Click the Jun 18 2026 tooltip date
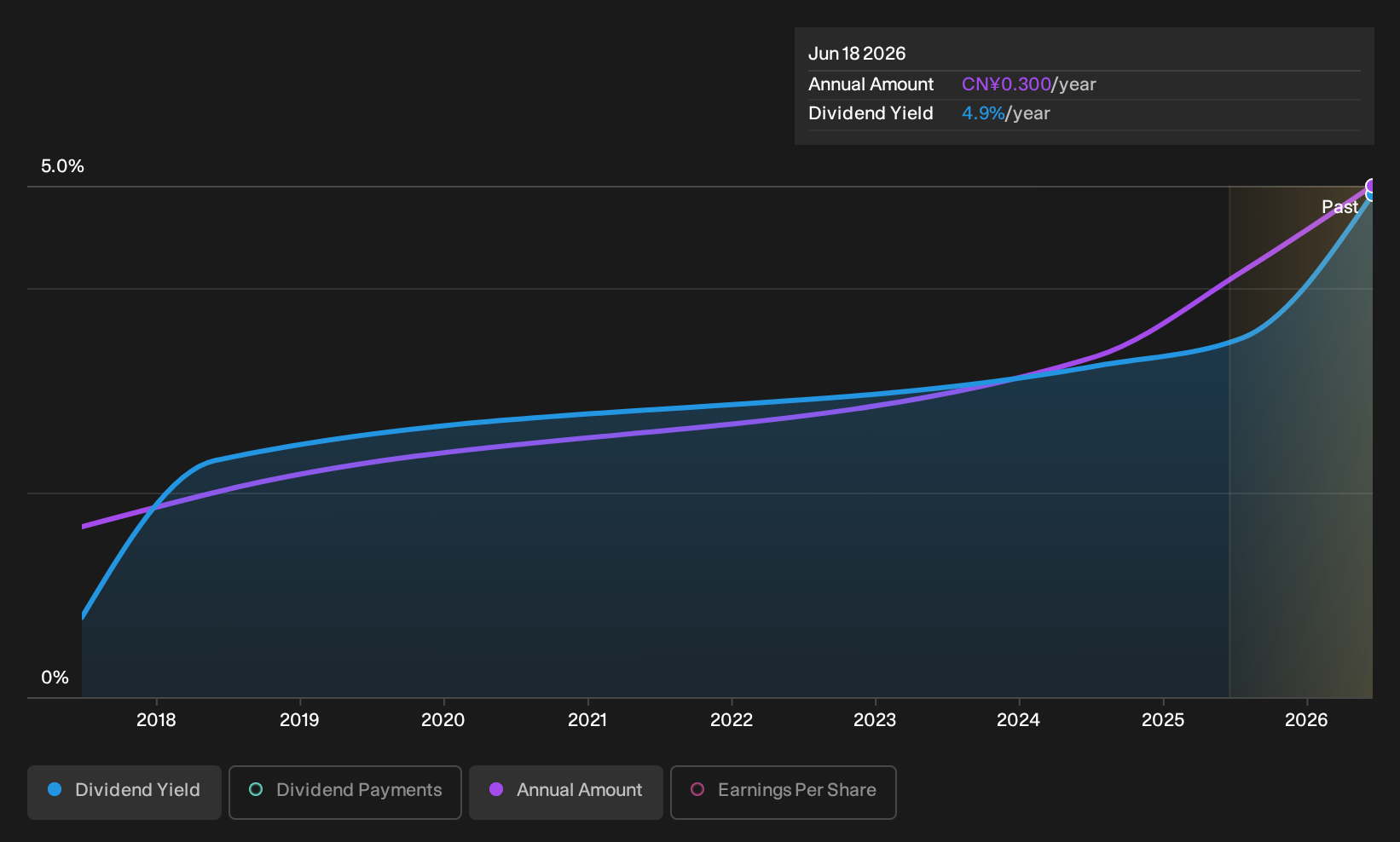 tap(857, 54)
